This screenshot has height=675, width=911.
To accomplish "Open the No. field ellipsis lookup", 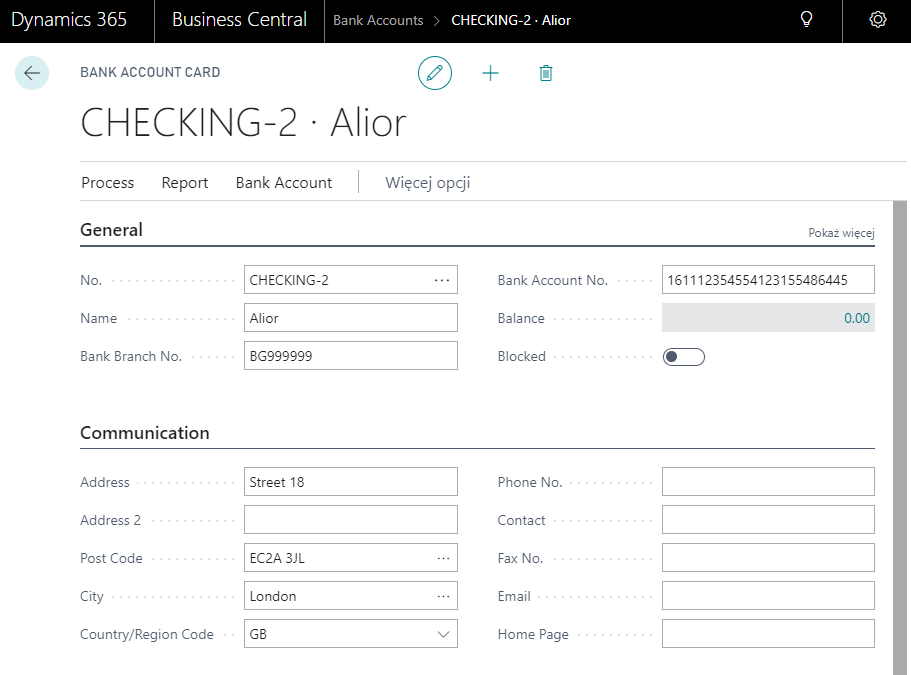I will click(x=442, y=280).
